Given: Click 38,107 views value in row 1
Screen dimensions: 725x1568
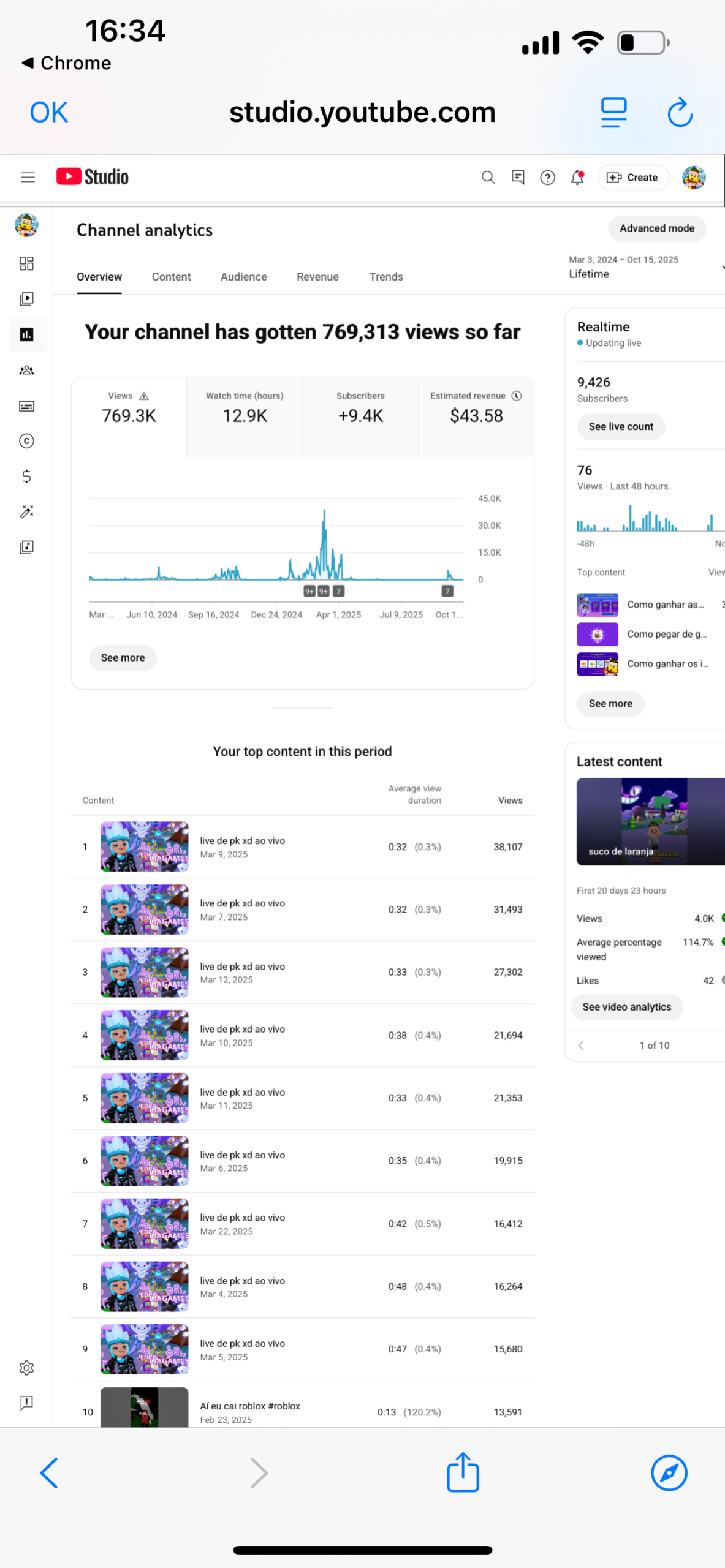Looking at the screenshot, I should coord(508,847).
